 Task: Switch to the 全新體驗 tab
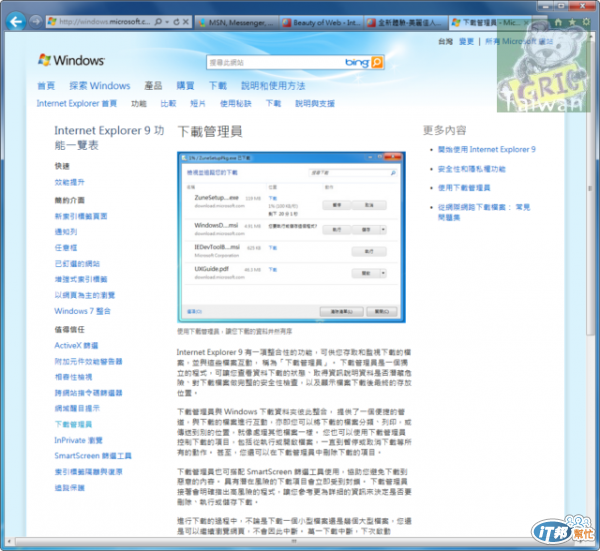pyautogui.click(x=406, y=23)
